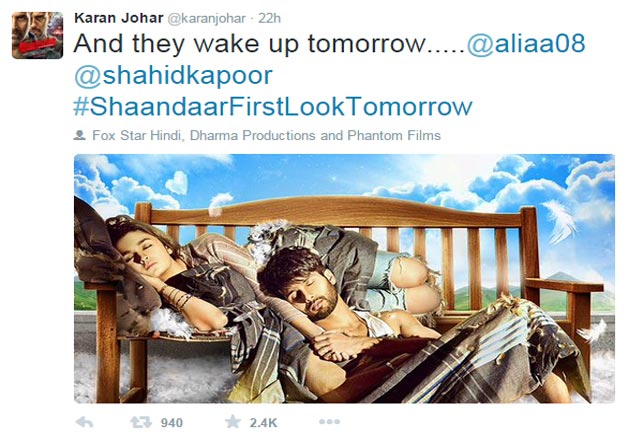Open the more options ellipsis menu
This screenshot has width=628, height=440.
pos(330,422)
